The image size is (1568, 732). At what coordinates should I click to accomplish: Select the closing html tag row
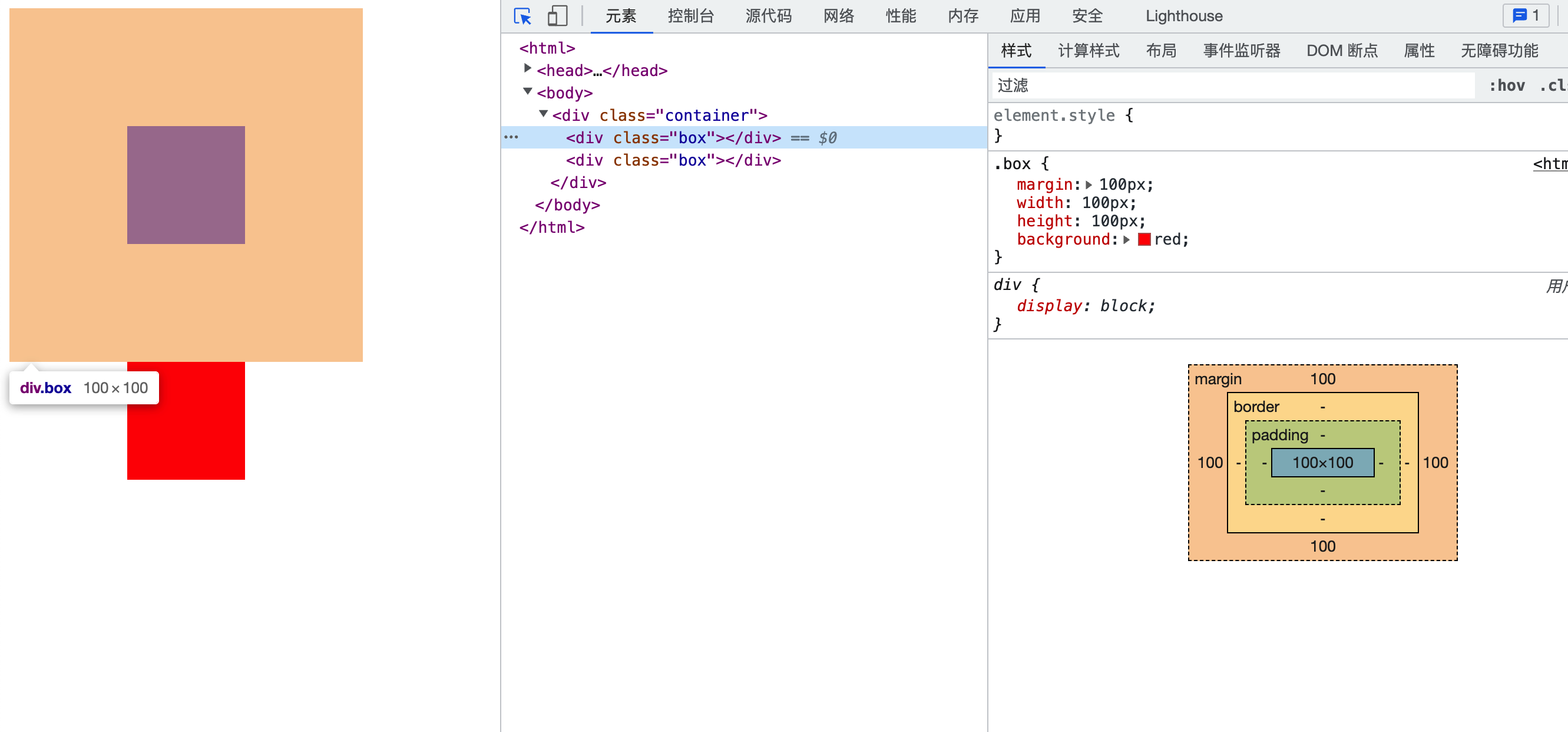coord(551,227)
